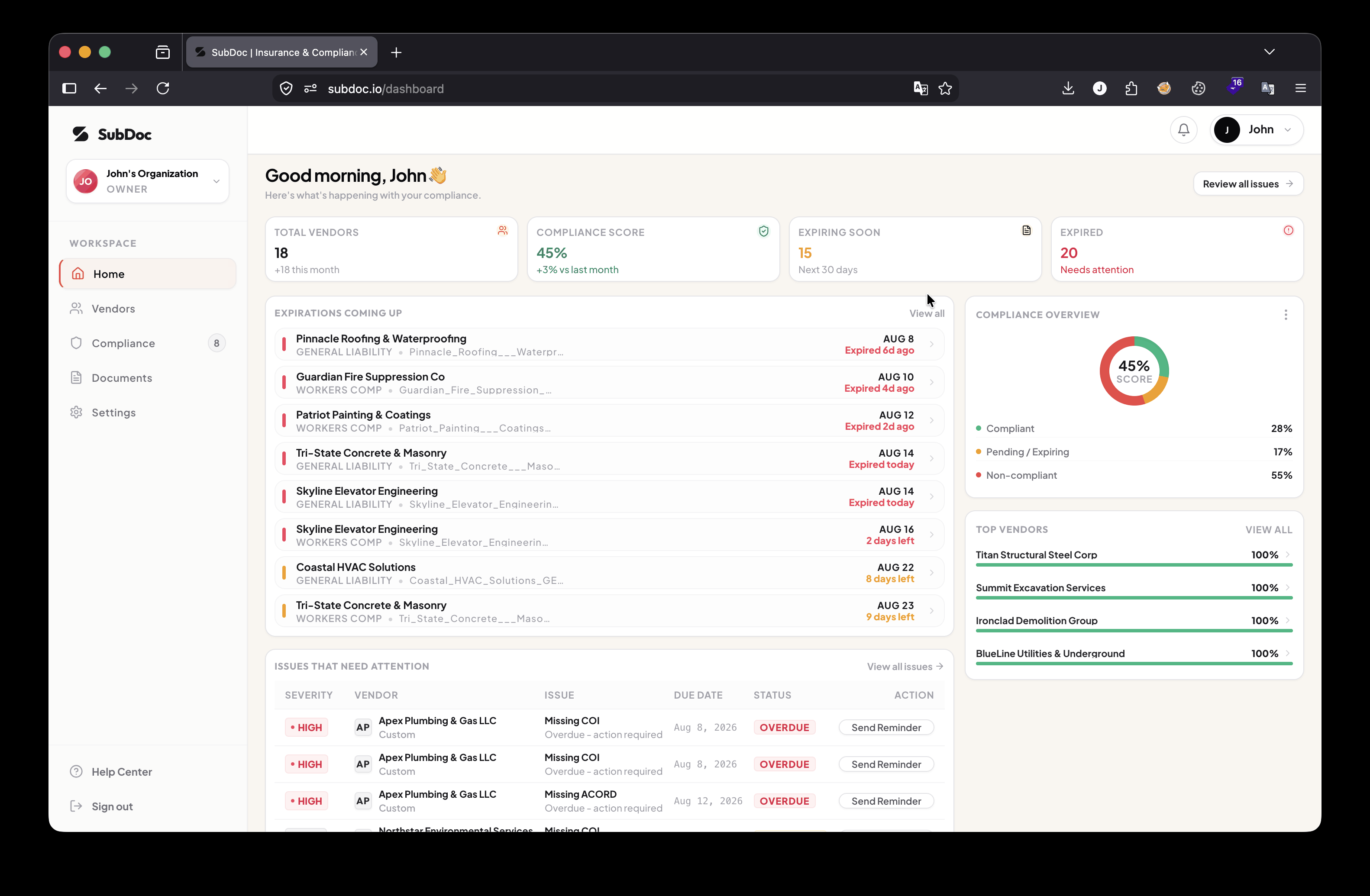Click the translate page icon in address bar

click(921, 89)
